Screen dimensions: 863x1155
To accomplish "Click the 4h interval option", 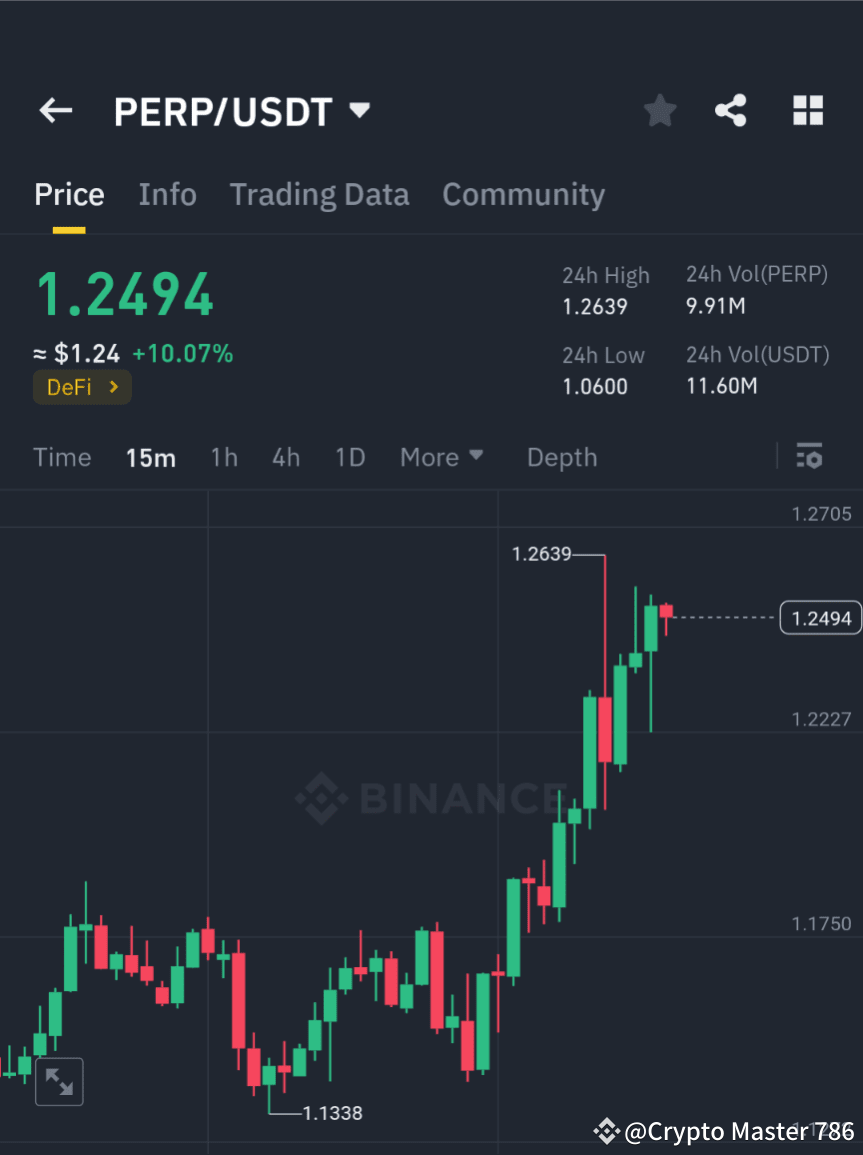I will coord(286,457).
